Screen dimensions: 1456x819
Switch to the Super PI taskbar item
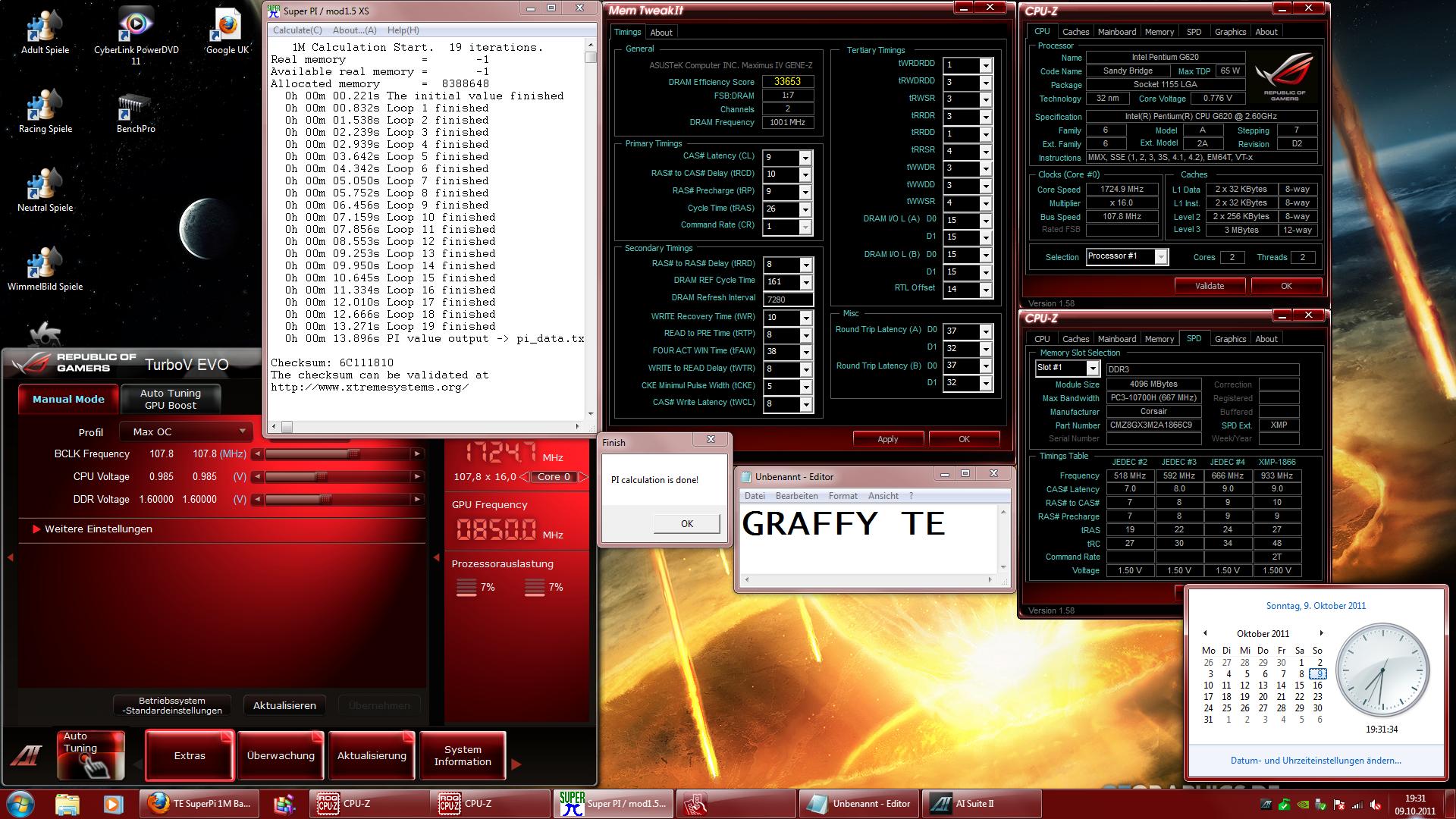click(x=613, y=804)
